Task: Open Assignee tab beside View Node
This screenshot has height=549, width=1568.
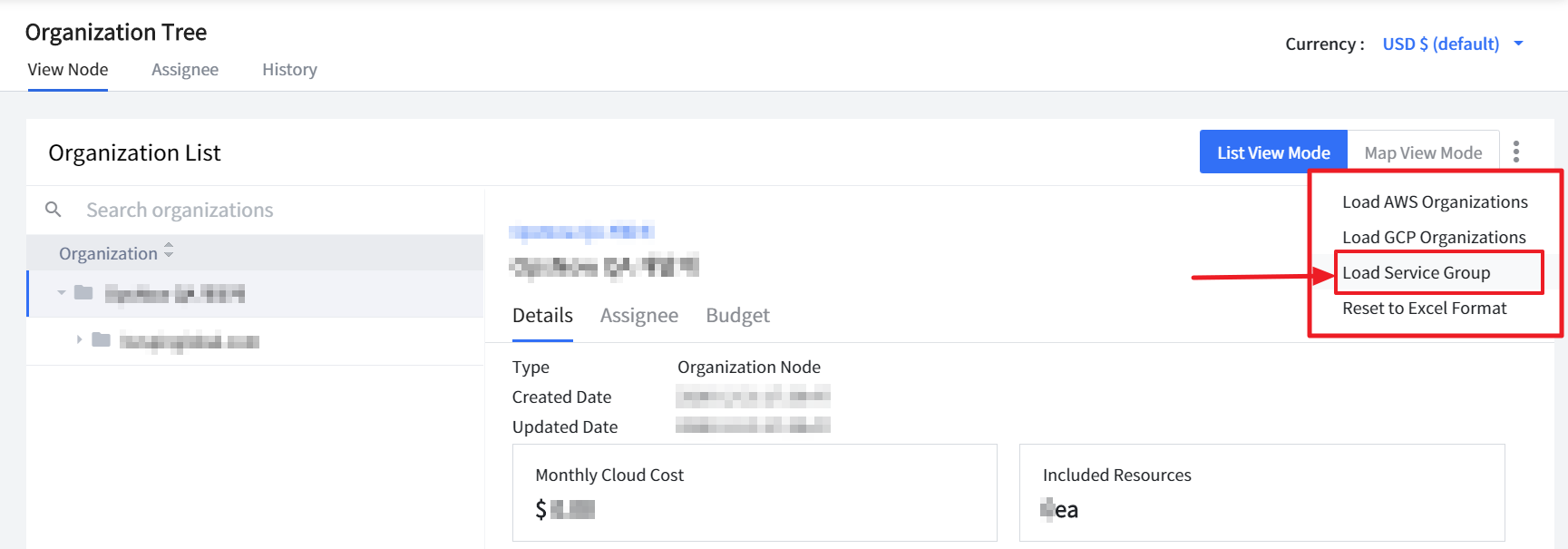Action: click(185, 70)
